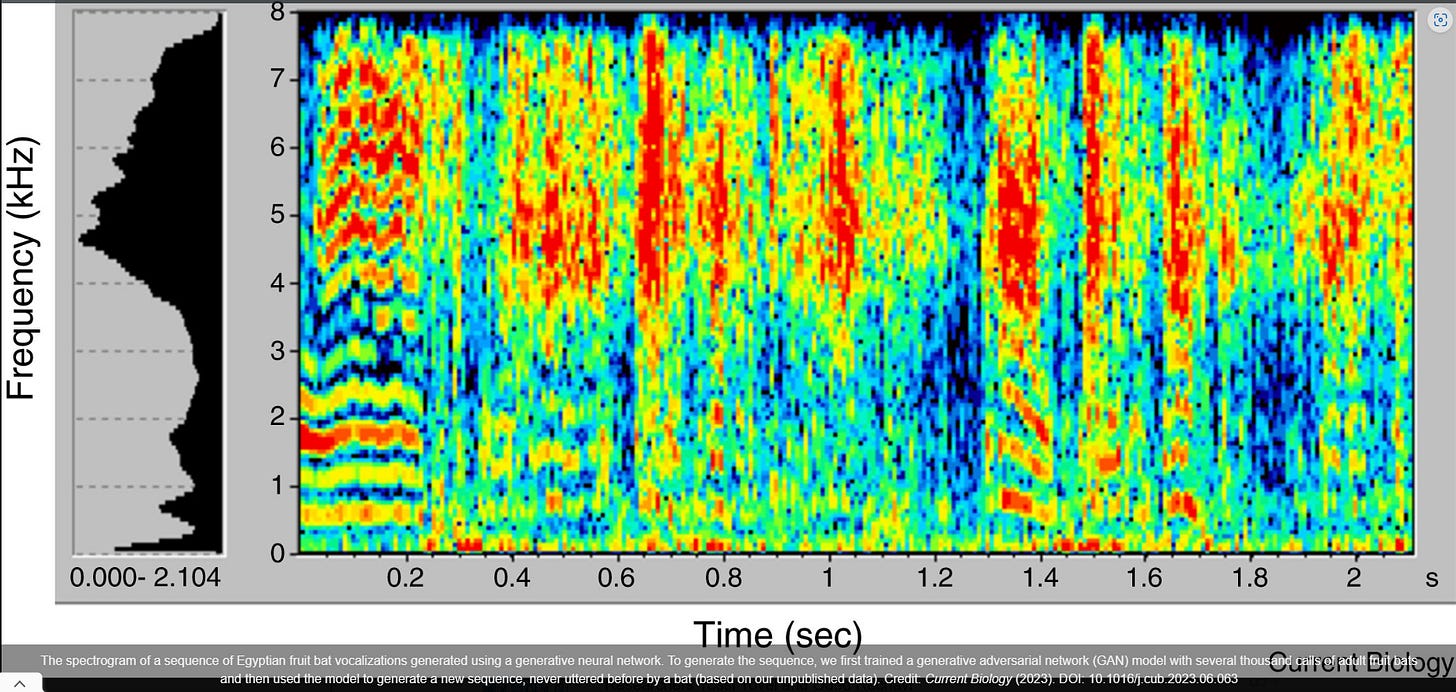Click the 7 kHz frequency tick label
This screenshot has width=1456, height=692.
(x=279, y=79)
